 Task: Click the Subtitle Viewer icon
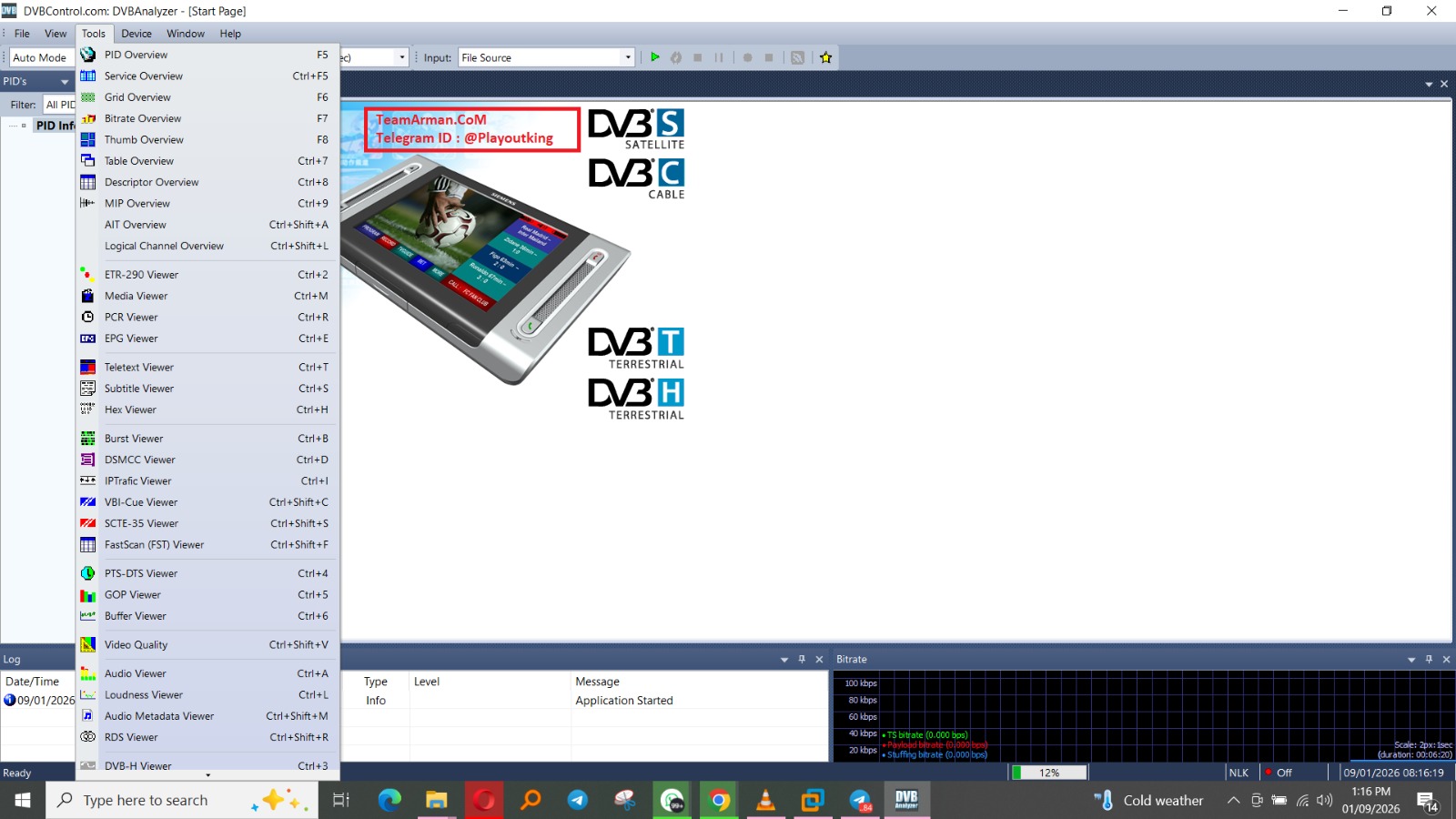click(x=88, y=389)
